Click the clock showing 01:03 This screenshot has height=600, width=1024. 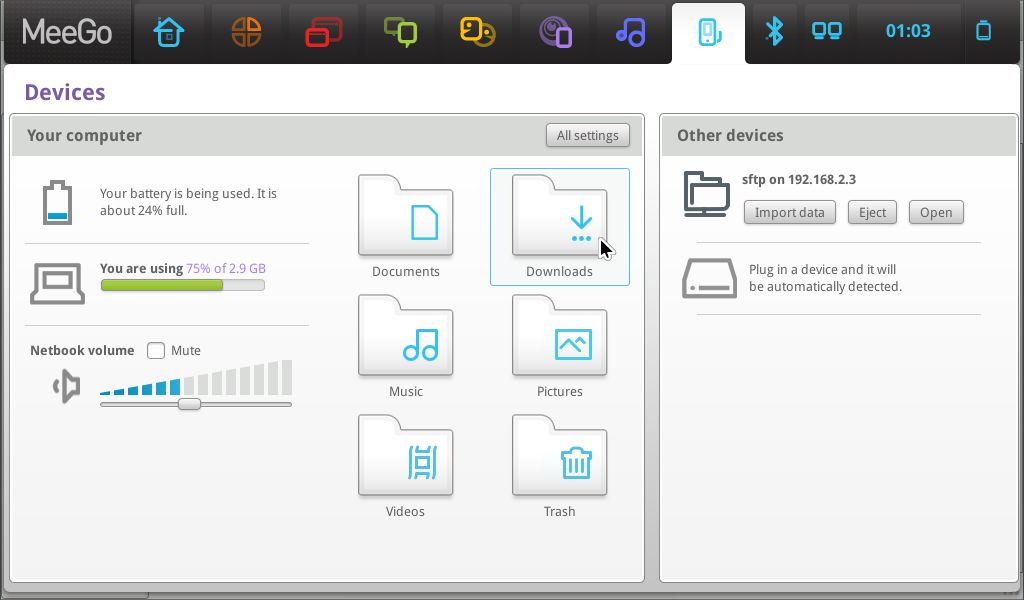click(x=908, y=31)
